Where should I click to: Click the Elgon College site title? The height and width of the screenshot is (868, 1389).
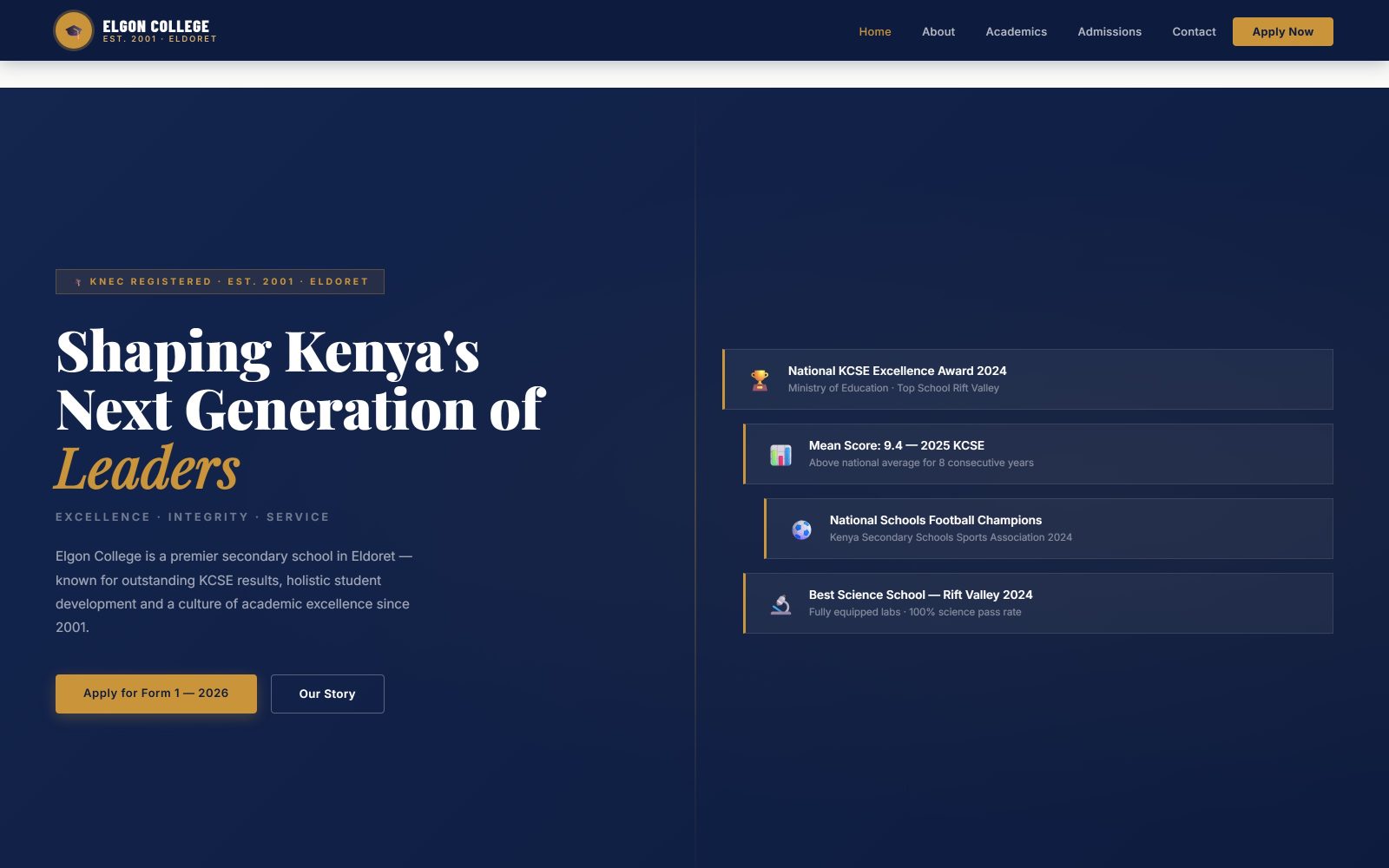(156, 26)
